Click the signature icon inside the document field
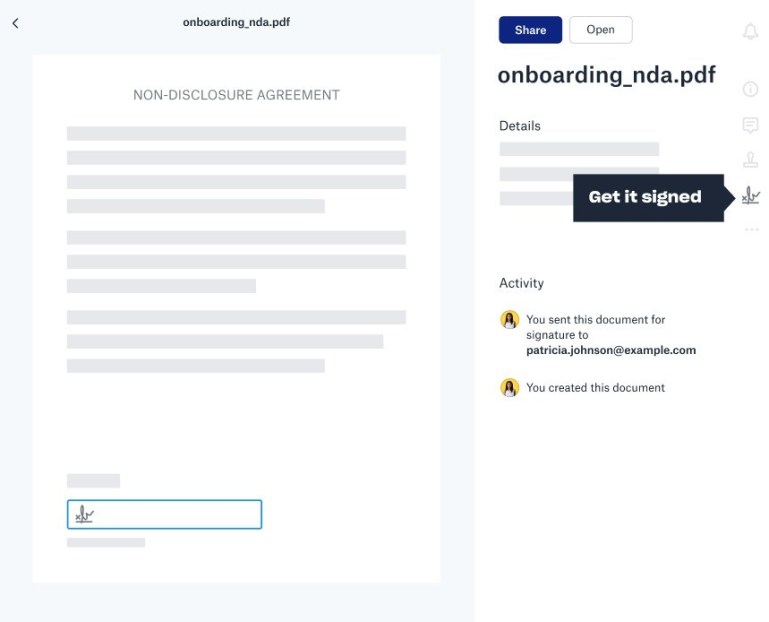The image size is (769, 622). click(x=85, y=515)
